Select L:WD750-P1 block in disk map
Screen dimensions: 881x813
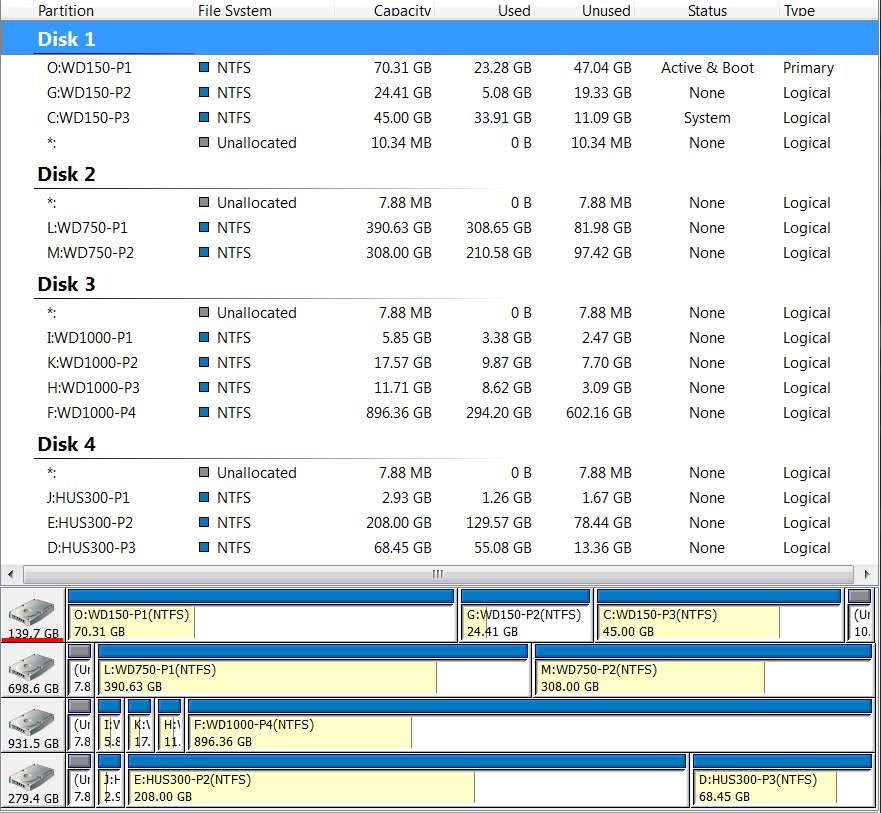tap(313, 670)
